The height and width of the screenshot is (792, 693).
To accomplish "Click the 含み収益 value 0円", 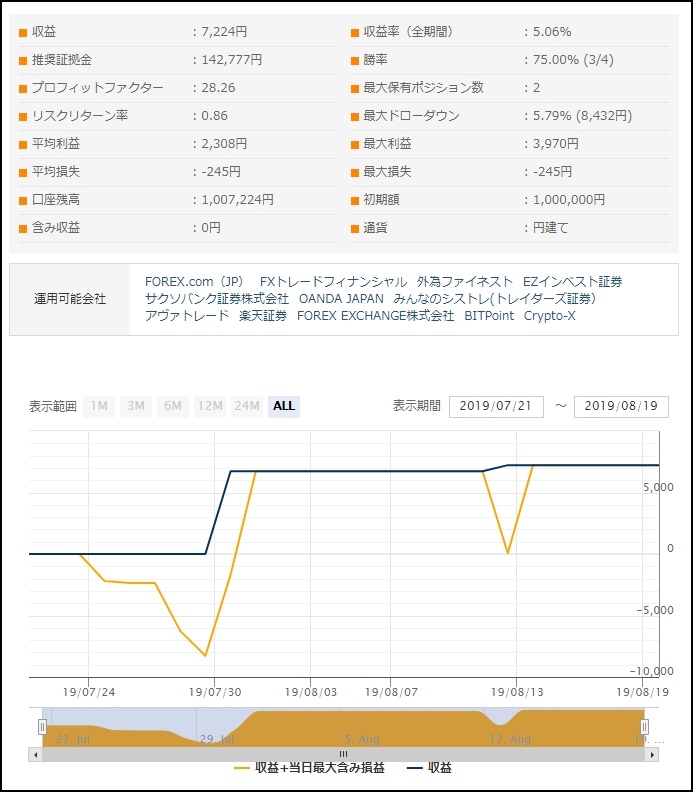I will 211,228.
